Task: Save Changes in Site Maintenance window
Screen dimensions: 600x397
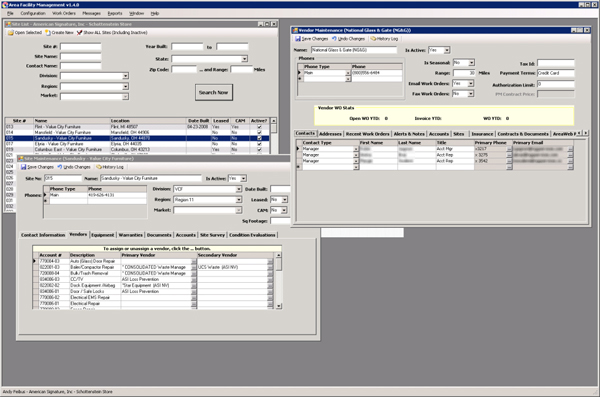Action: click(x=37, y=167)
